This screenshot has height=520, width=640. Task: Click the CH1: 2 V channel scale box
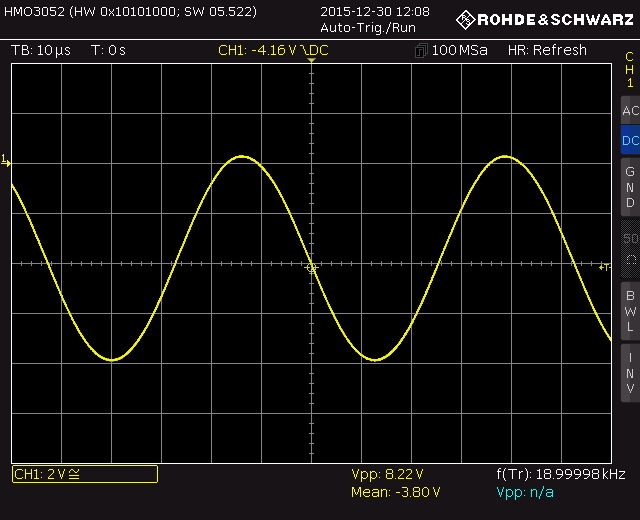pos(84,474)
